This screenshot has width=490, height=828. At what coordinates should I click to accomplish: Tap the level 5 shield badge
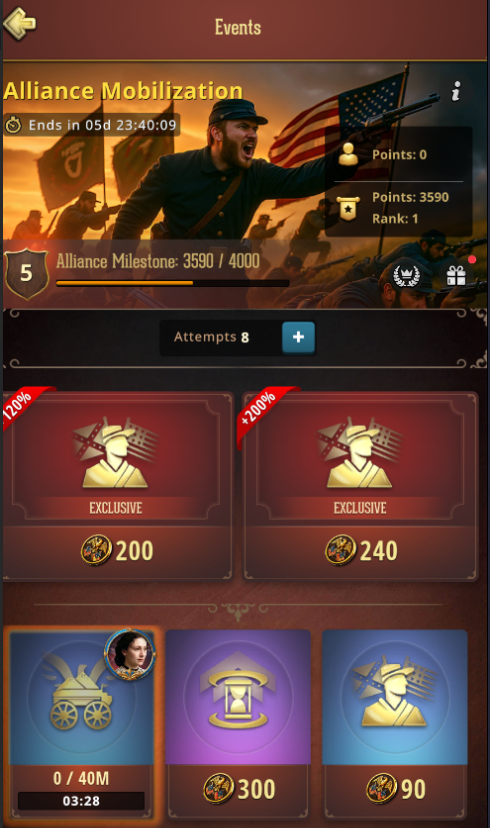[x=26, y=274]
